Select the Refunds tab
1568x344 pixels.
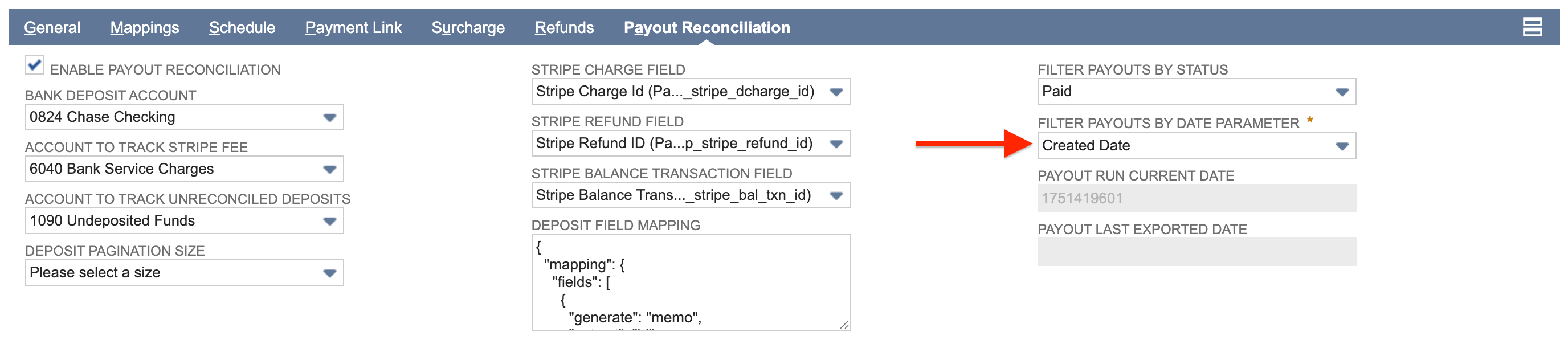coord(563,27)
